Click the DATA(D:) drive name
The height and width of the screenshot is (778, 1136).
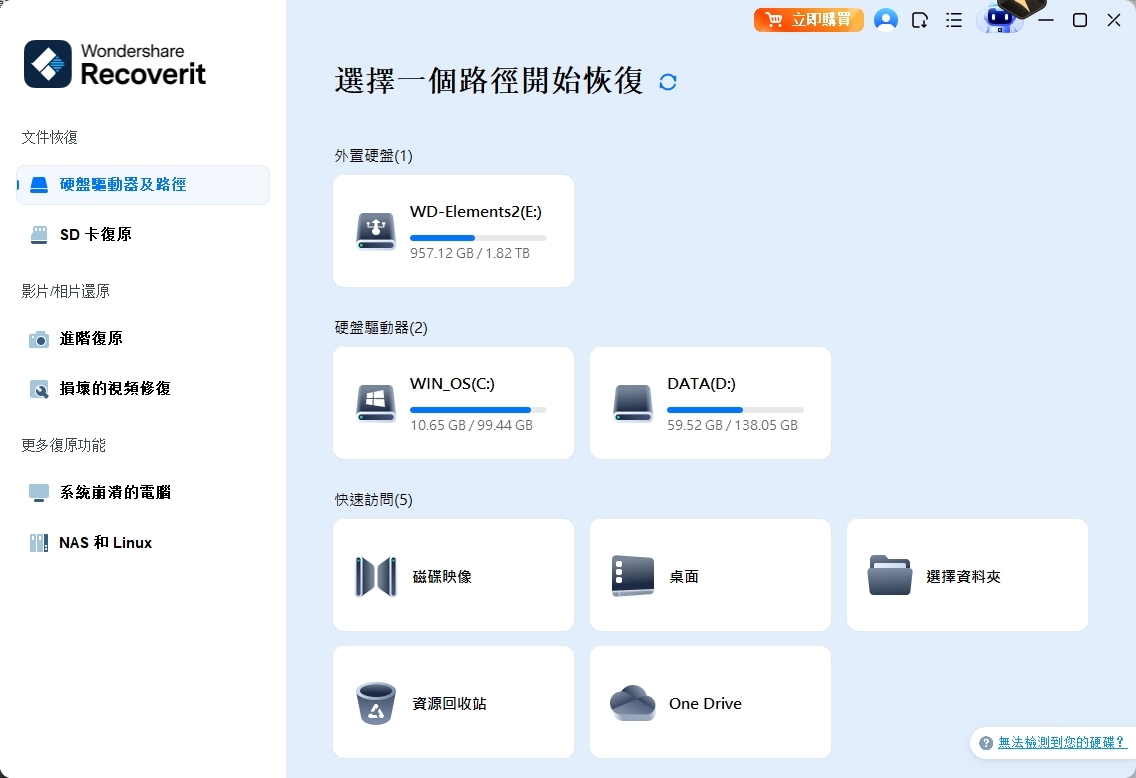(701, 384)
